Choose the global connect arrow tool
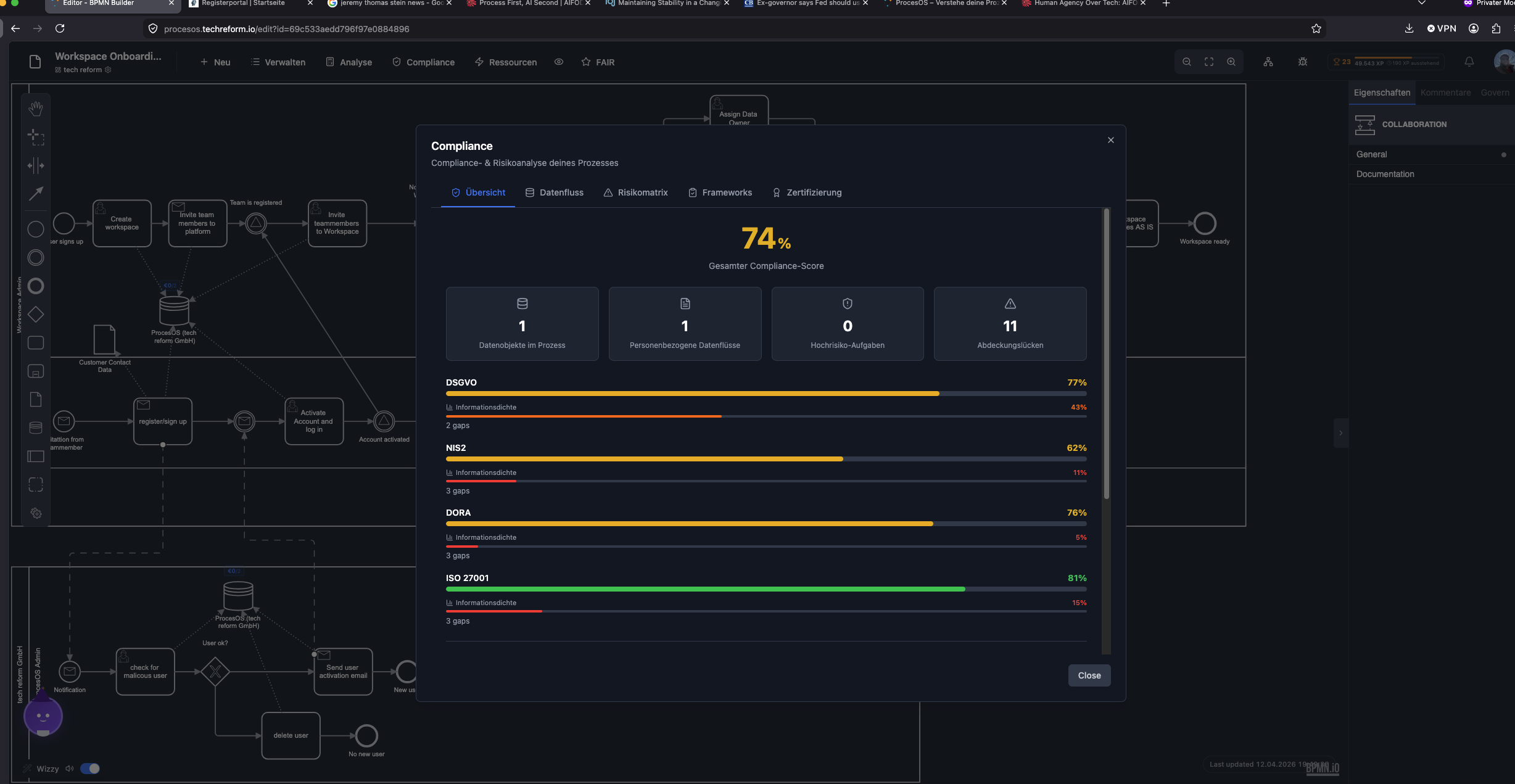Viewport: 1515px width, 784px height. click(36, 194)
